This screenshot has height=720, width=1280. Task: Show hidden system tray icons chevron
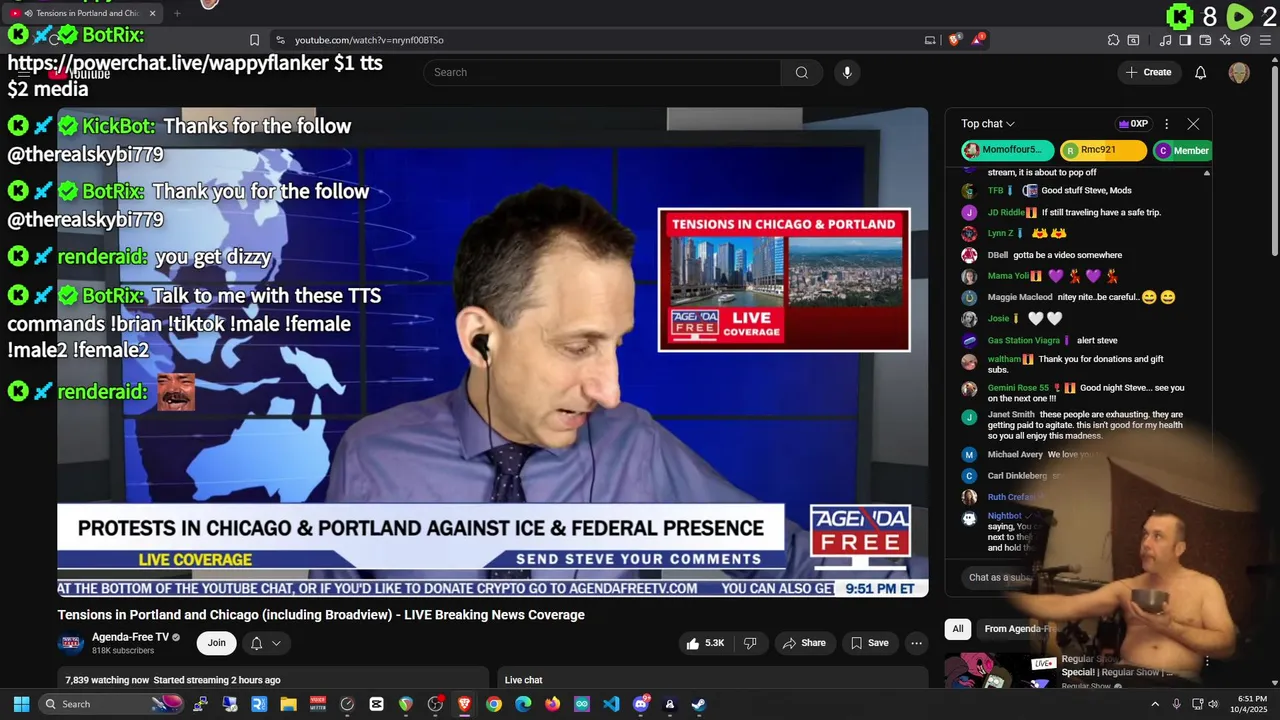tap(1155, 704)
